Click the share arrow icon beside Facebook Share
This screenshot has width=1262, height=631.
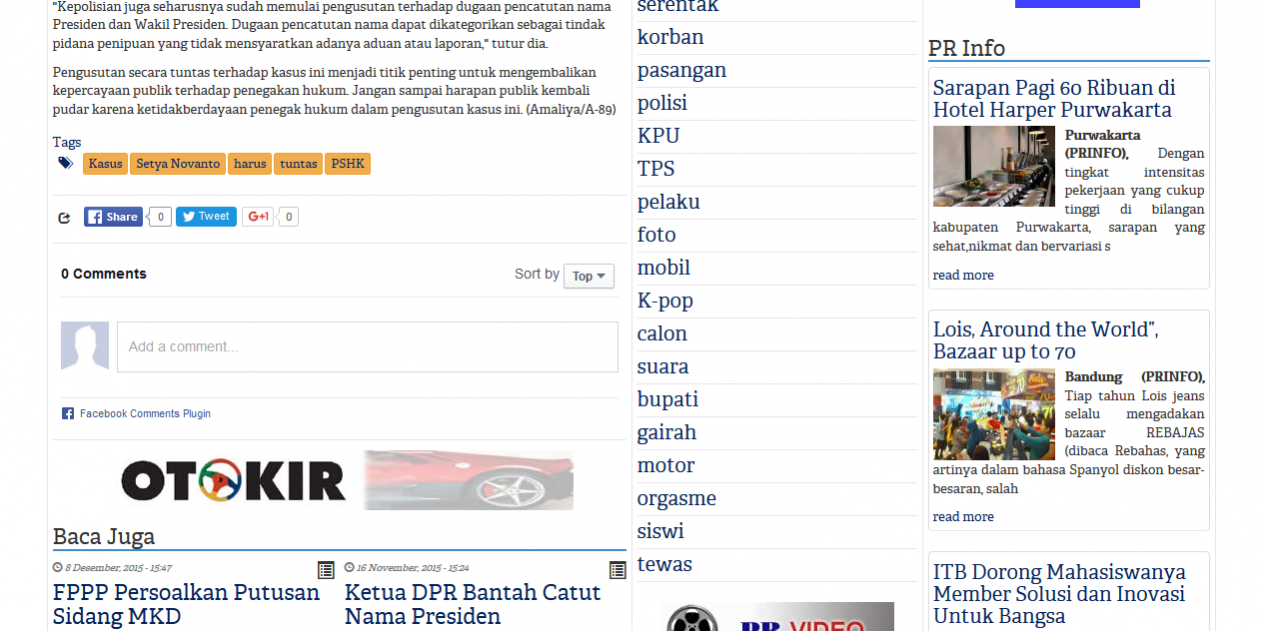click(x=64, y=218)
